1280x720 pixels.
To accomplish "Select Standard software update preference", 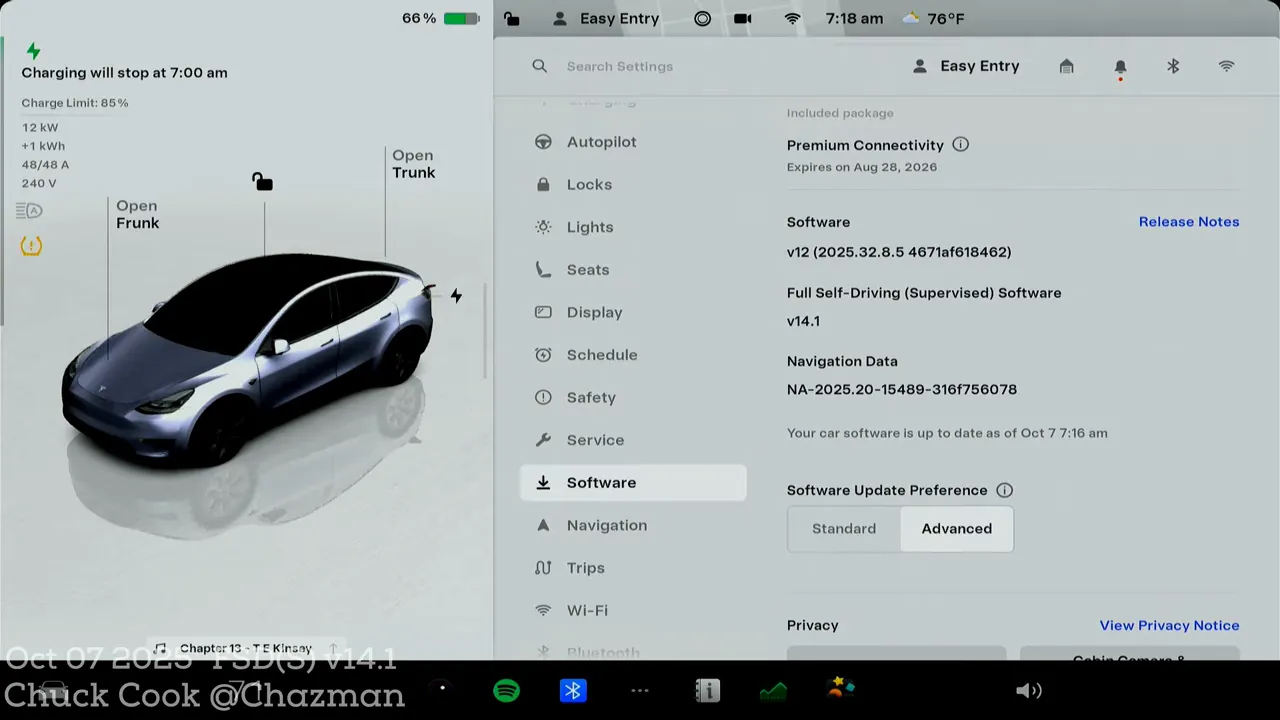I will 844,529.
